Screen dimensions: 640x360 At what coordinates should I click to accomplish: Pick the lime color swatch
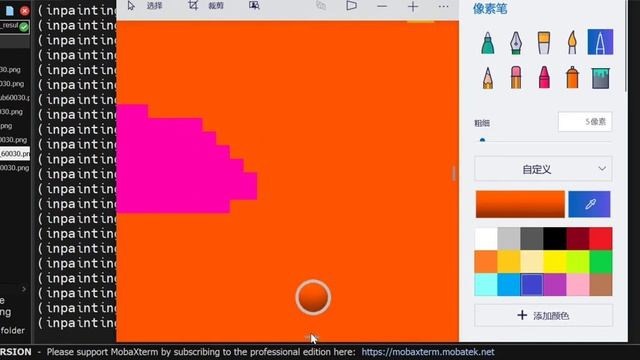point(578,262)
